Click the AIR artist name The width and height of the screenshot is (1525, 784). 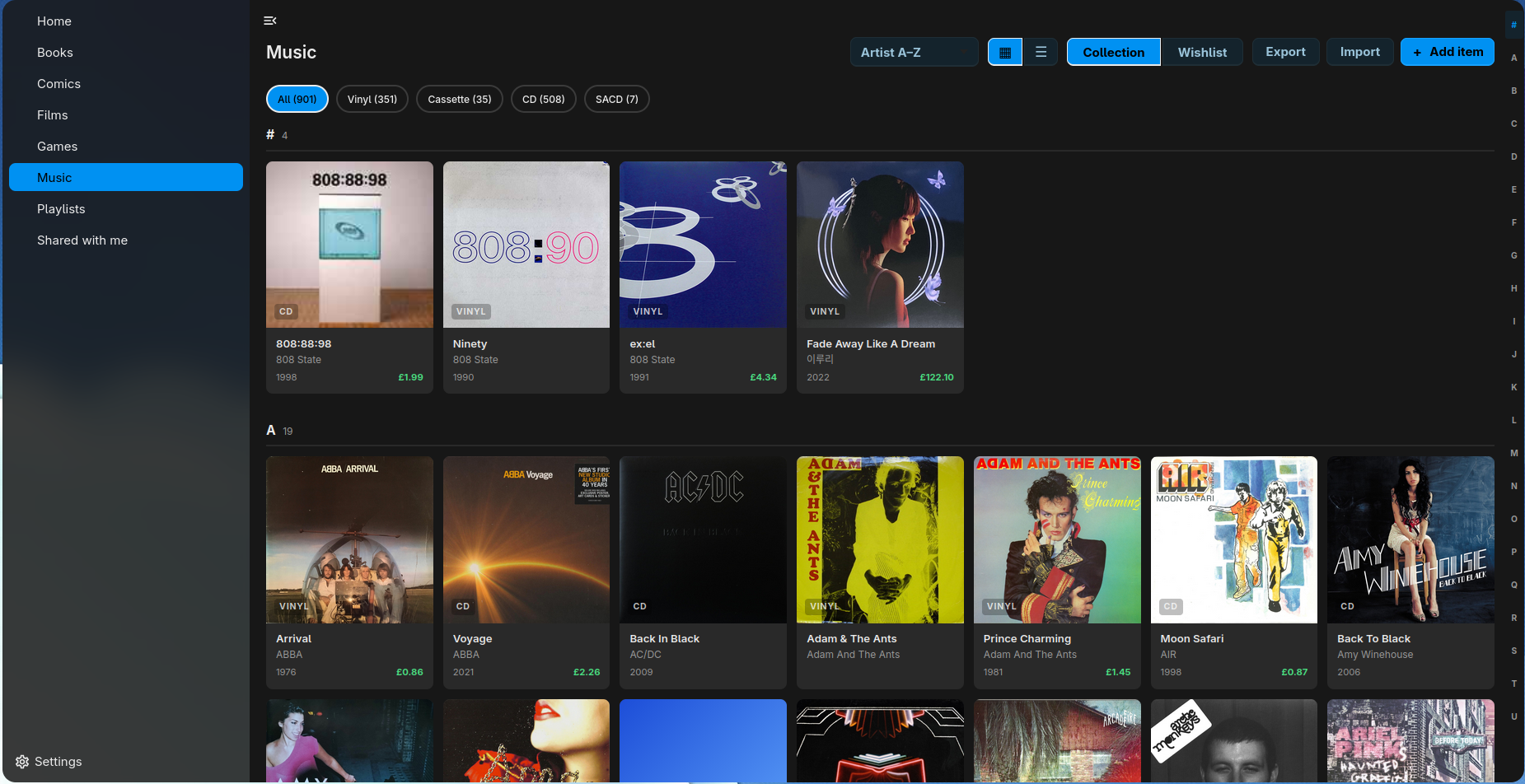pos(1168,655)
